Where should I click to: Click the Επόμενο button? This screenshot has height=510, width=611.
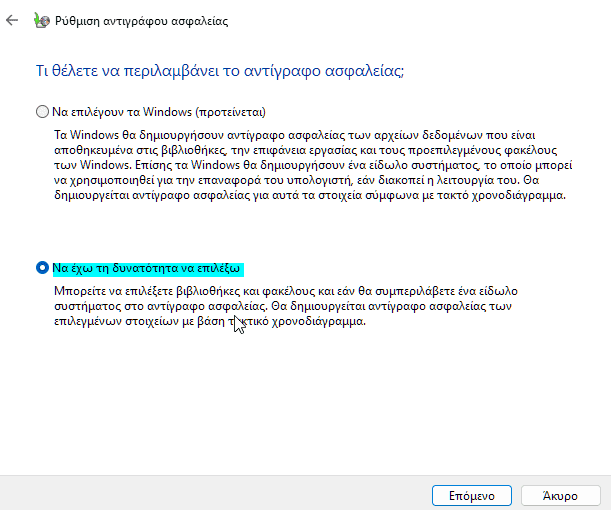471,496
